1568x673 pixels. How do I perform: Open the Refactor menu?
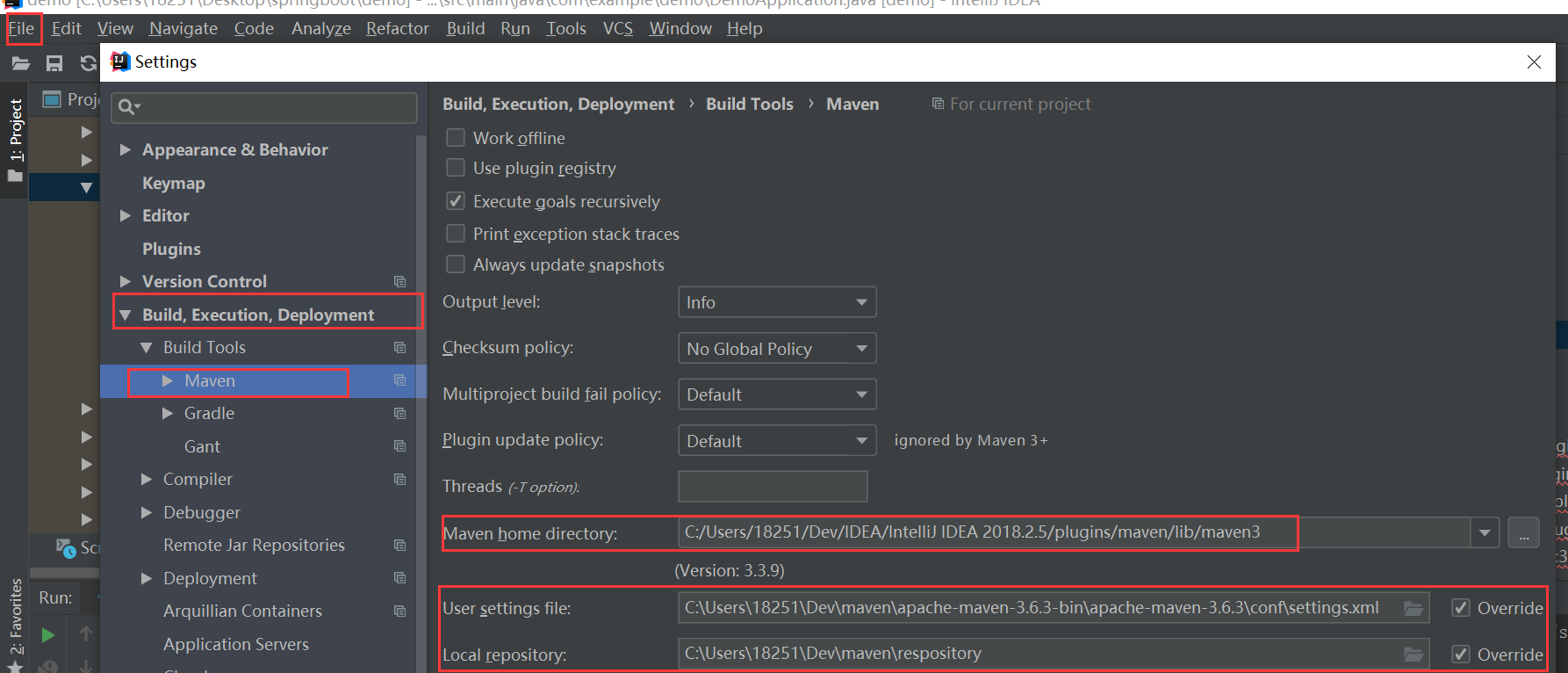coord(398,28)
